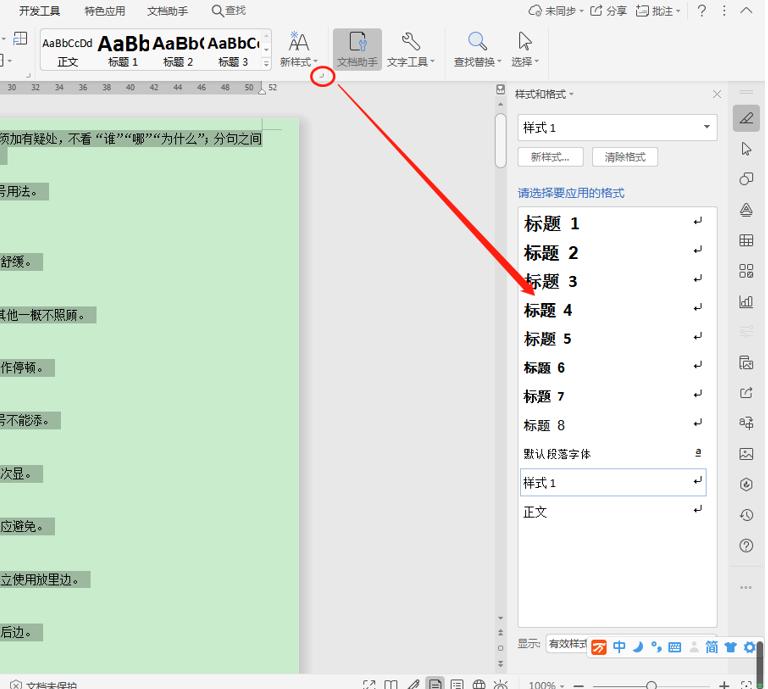Toggle reading mode book icon
This screenshot has height=689, width=768.
[x=390, y=685]
